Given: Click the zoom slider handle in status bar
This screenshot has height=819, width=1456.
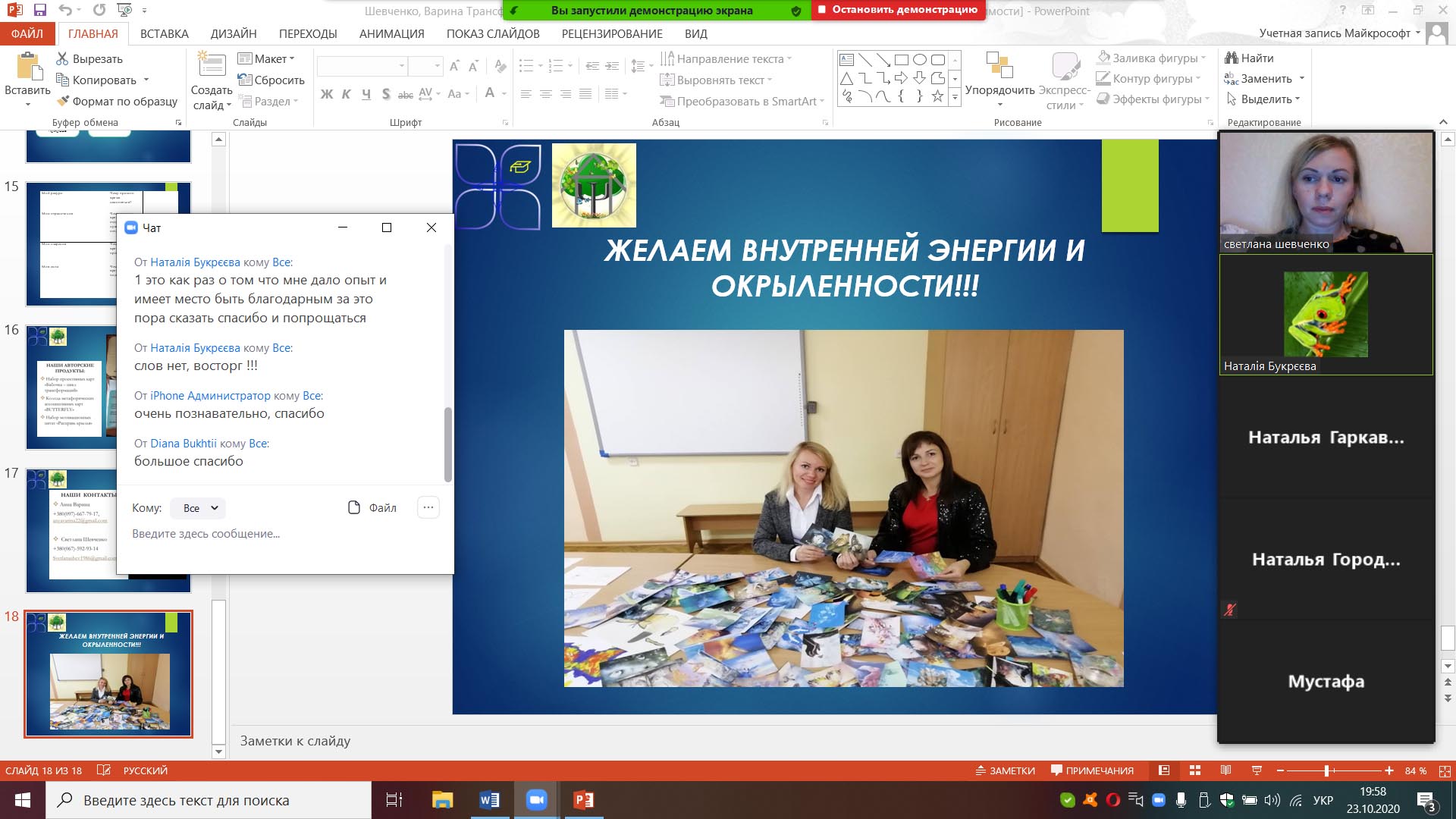Looking at the screenshot, I should click(1326, 770).
